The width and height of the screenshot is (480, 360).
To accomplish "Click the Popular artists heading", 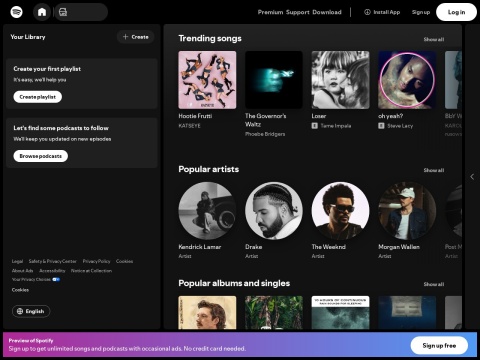I will tap(209, 169).
